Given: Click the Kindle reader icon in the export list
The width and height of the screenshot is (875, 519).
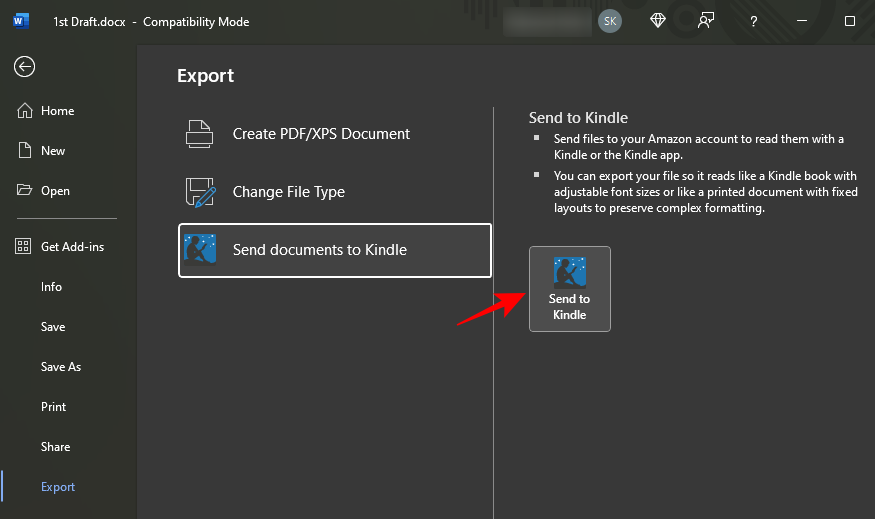Looking at the screenshot, I should [x=200, y=249].
